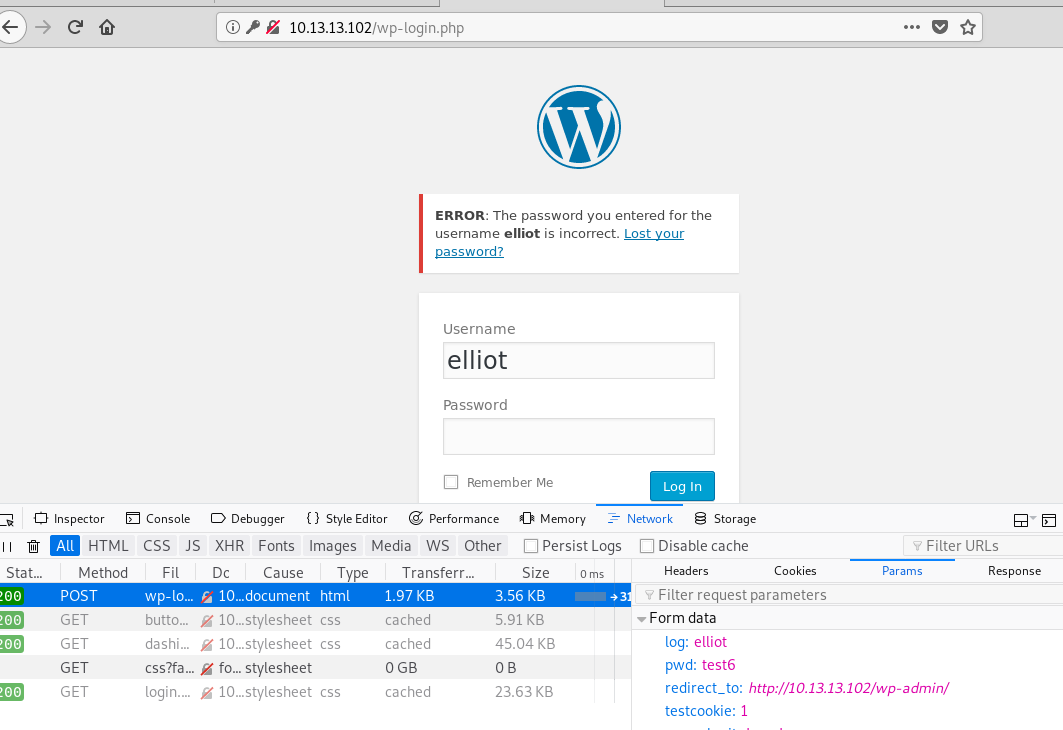
Task: Open the Performance panel
Action: [x=454, y=519]
